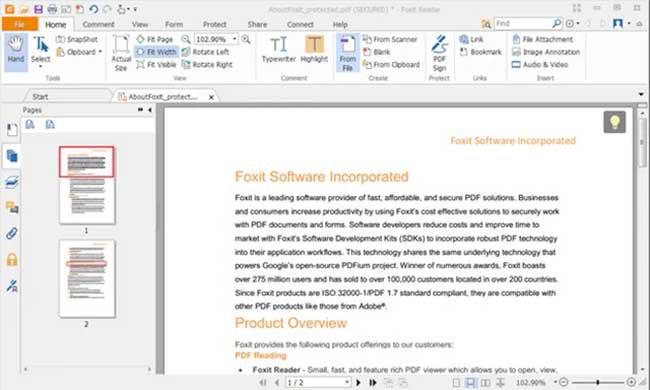Take a SnapShot of the page

click(77, 39)
